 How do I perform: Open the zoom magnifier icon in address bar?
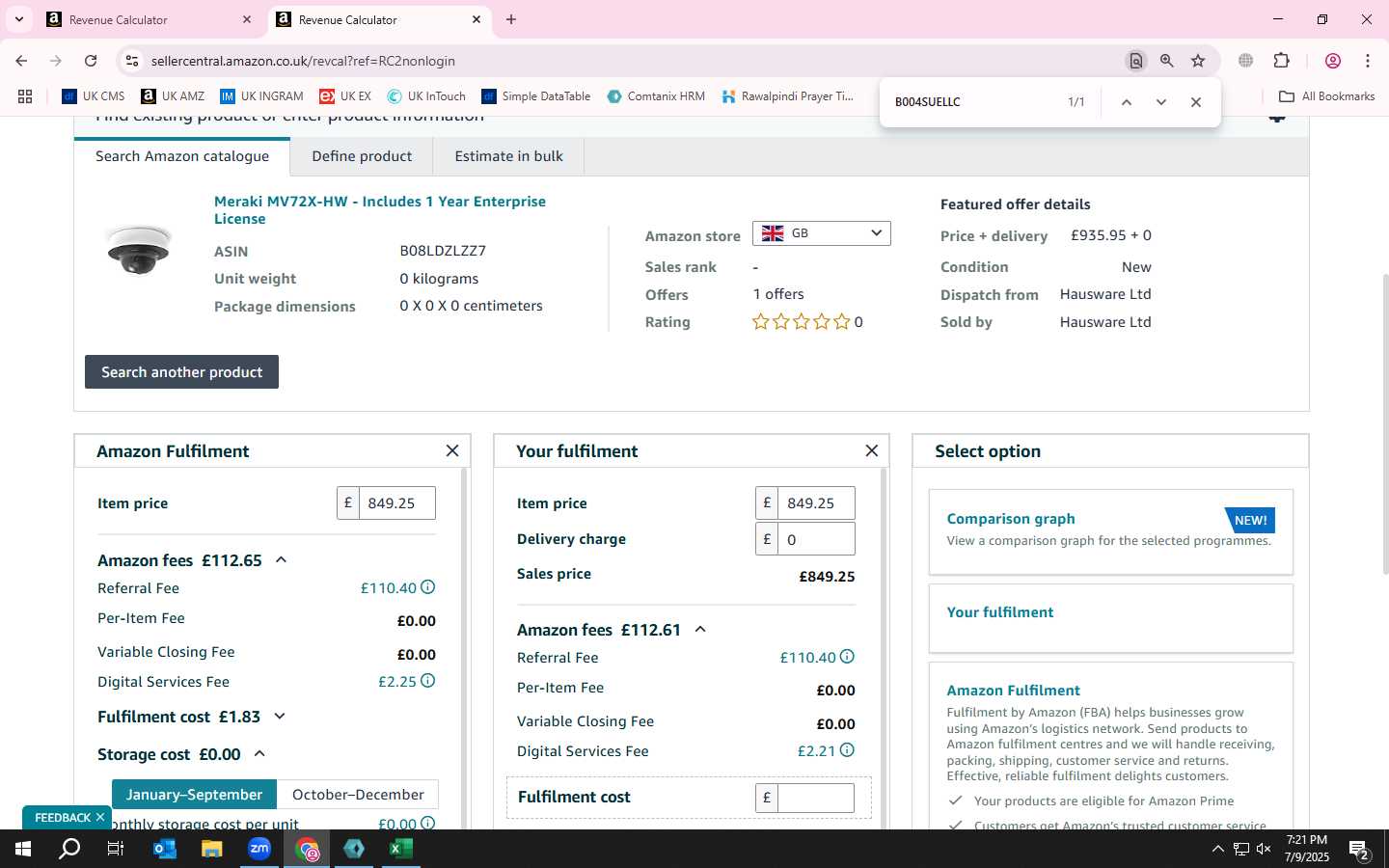point(1167,61)
